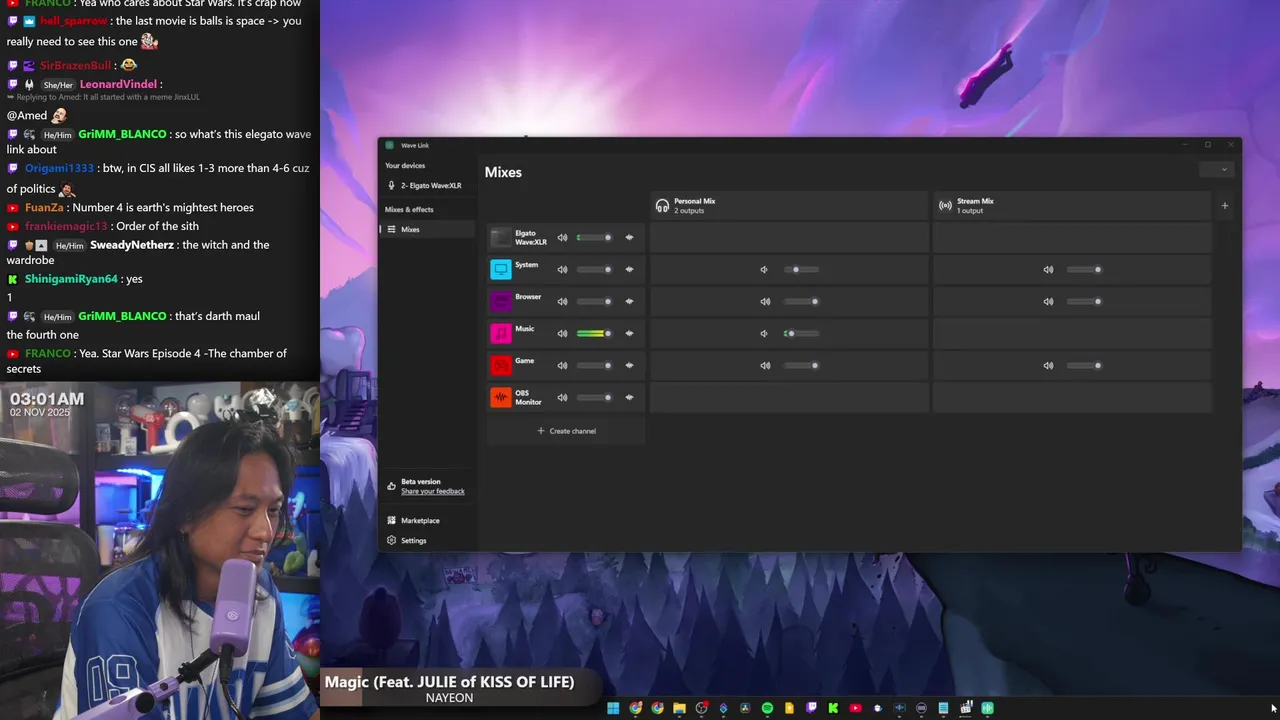Adjust System volume slider in Personal Mix

800,269
